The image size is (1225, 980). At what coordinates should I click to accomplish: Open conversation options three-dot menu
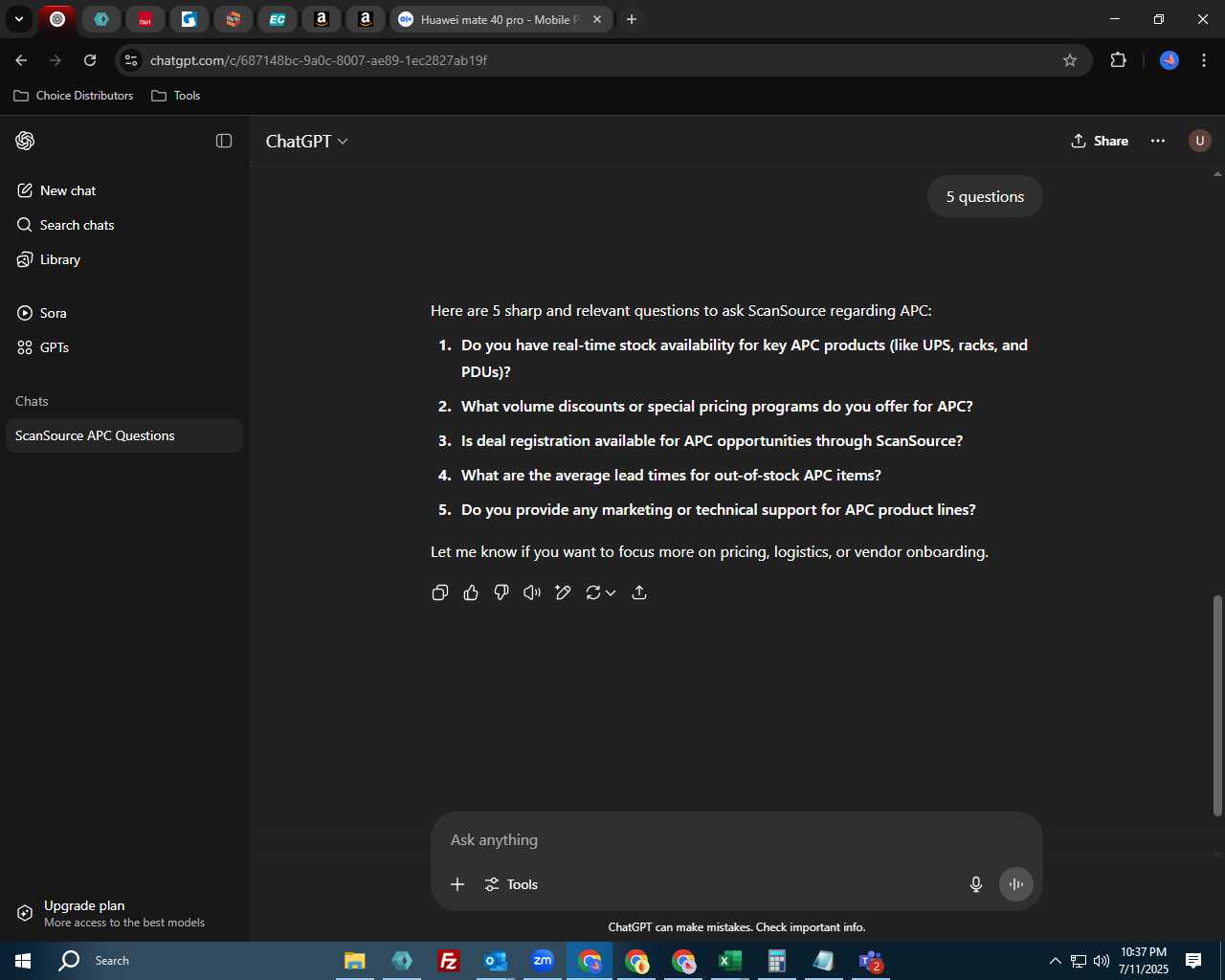coord(1158,141)
